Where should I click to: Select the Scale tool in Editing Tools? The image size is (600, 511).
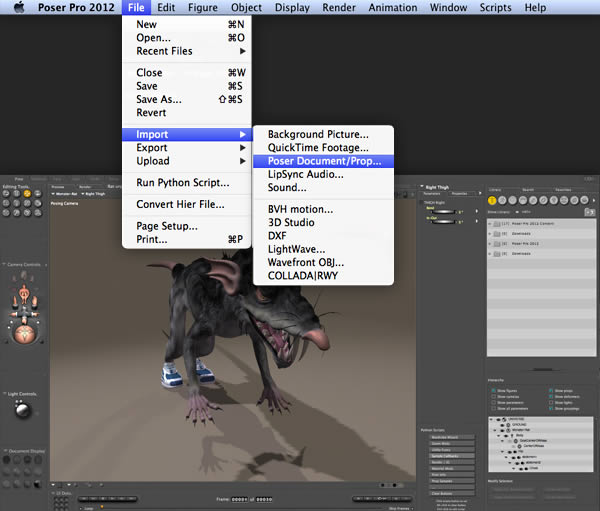click(x=6, y=203)
